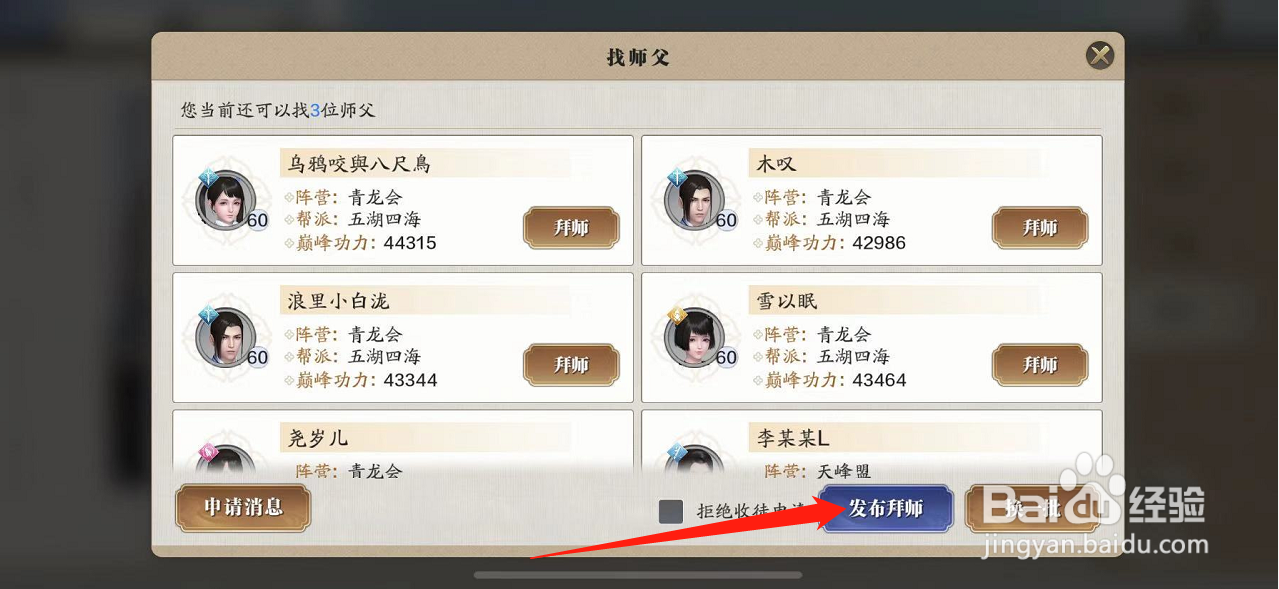
Task: Close the 找师父 dialog with X icon
Action: pos(1100,55)
